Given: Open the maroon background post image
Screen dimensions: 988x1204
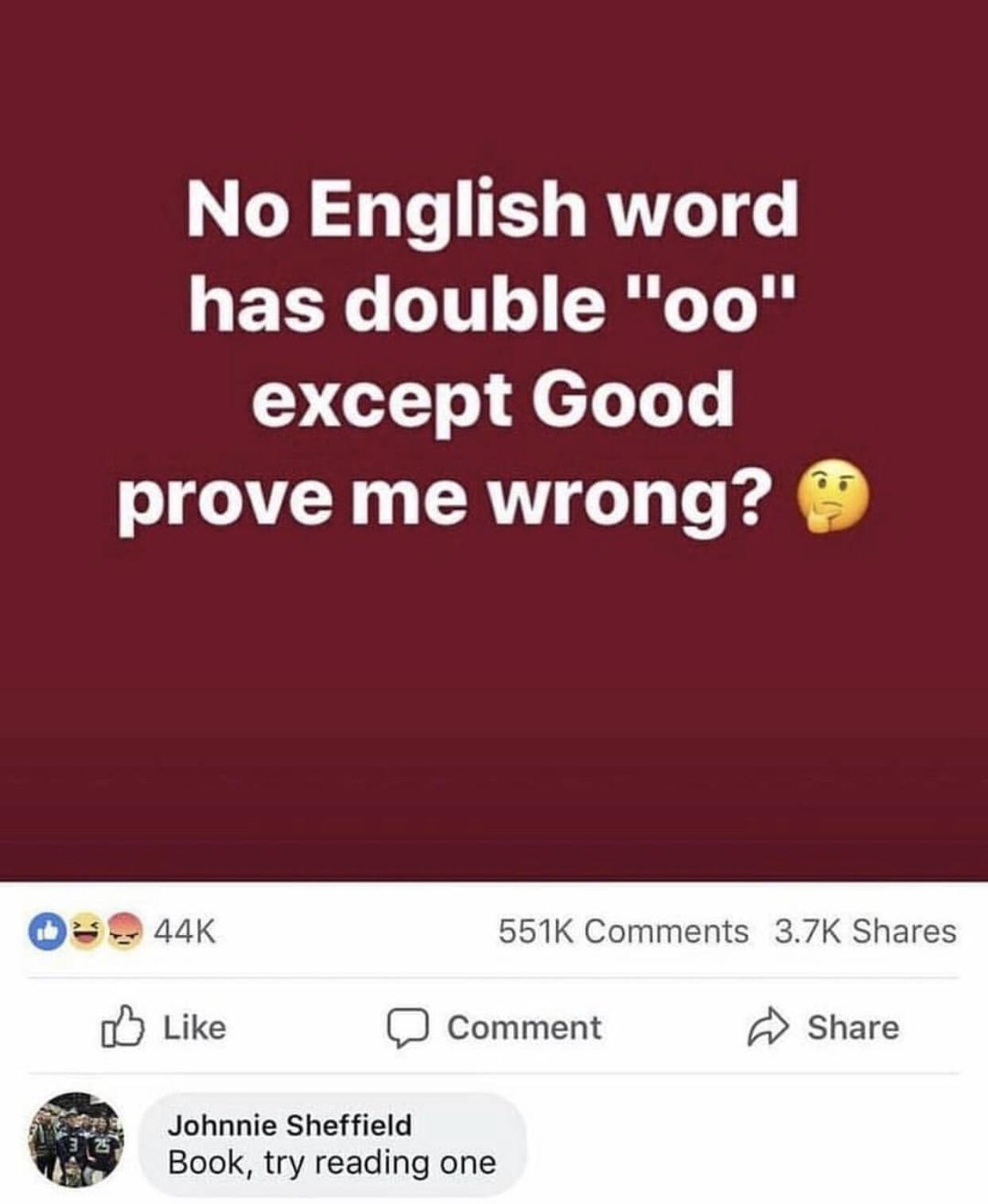Looking at the screenshot, I should [494, 441].
